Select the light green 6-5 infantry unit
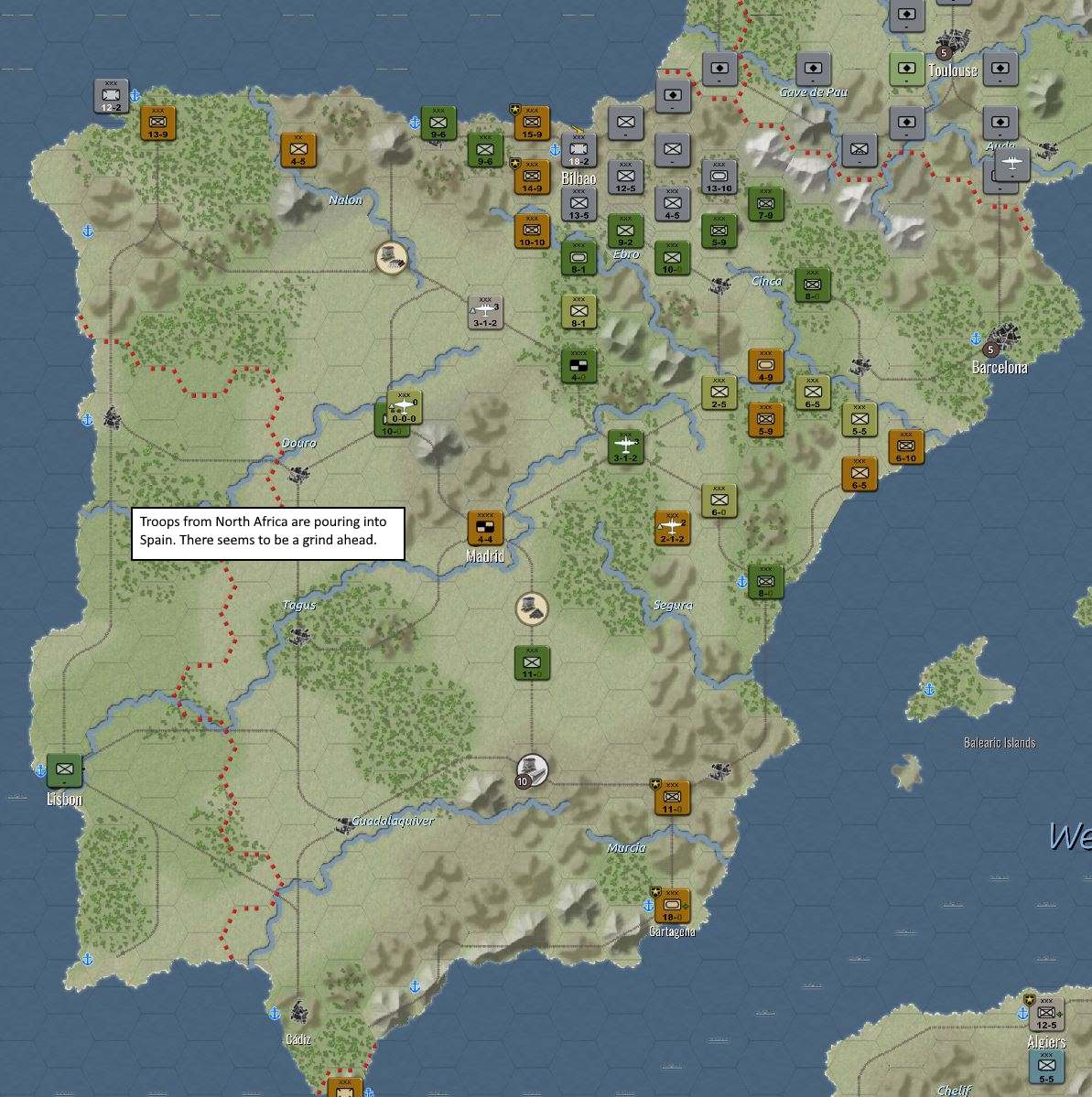Screen dimensions: 1092x1097 tap(813, 393)
